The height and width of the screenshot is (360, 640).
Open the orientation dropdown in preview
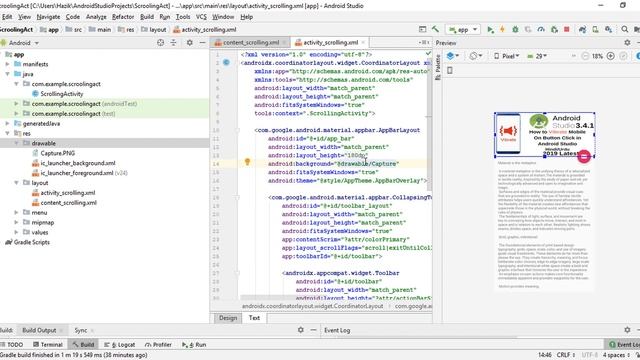tap(476, 56)
